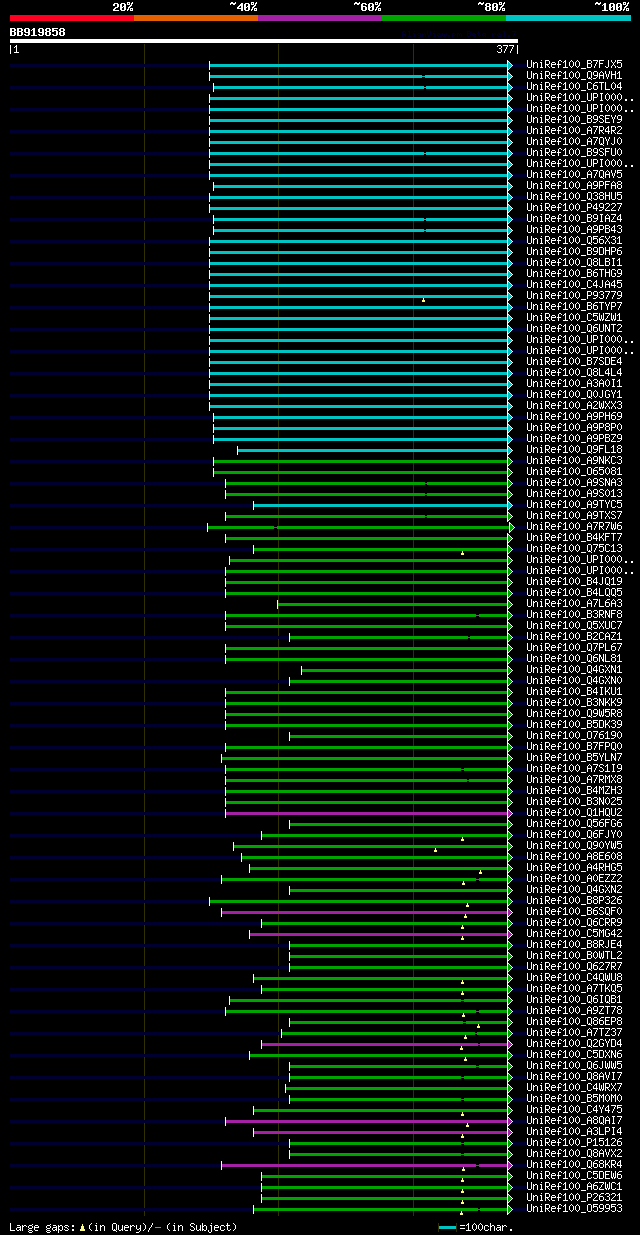The width and height of the screenshot is (640, 1235).
Task: Click the orange ~40% legend segment
Action: point(196,17)
